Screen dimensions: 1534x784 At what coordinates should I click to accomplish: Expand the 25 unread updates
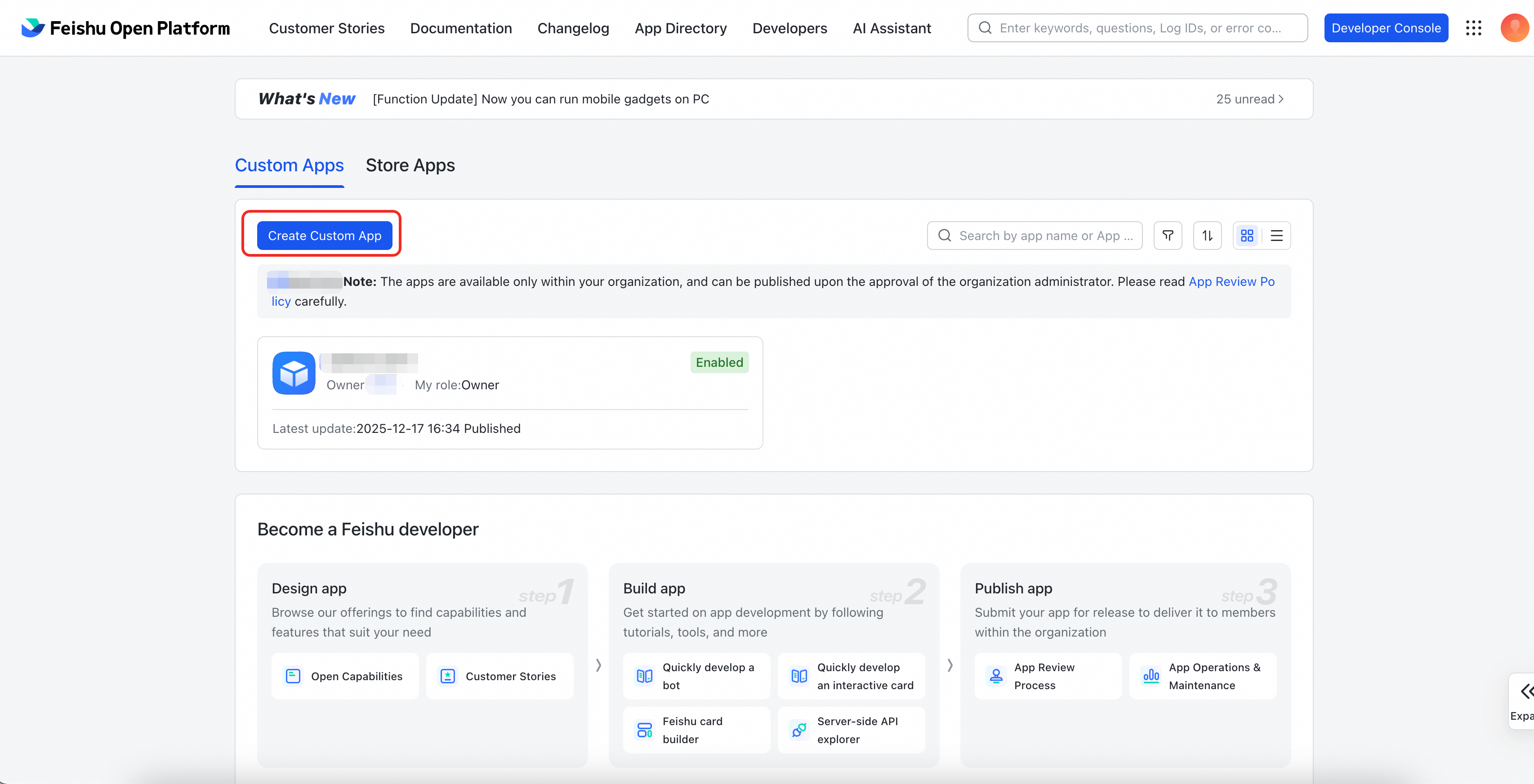[x=1249, y=99]
